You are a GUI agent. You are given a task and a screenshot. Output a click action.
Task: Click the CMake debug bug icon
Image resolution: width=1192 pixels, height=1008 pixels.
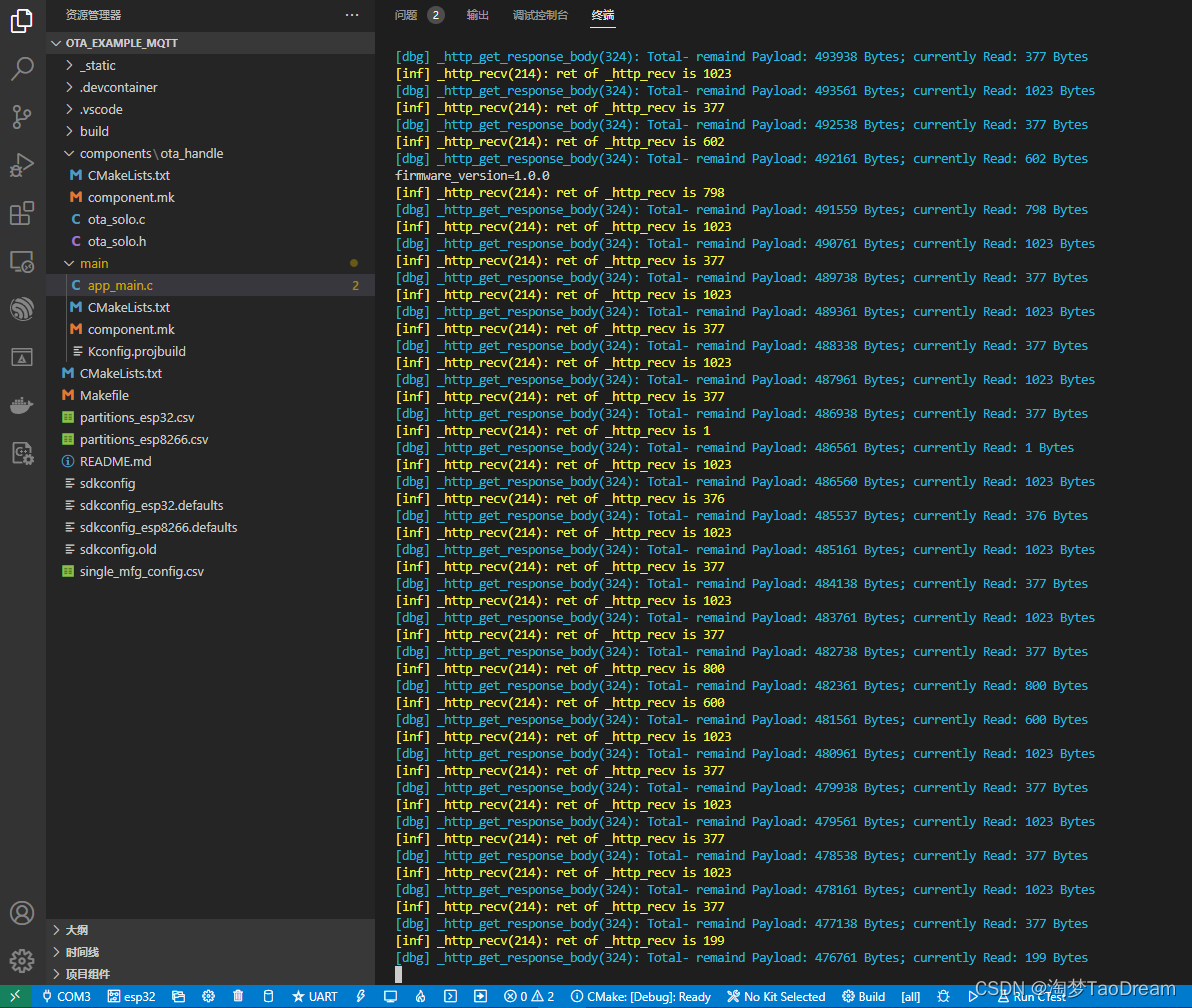(943, 996)
